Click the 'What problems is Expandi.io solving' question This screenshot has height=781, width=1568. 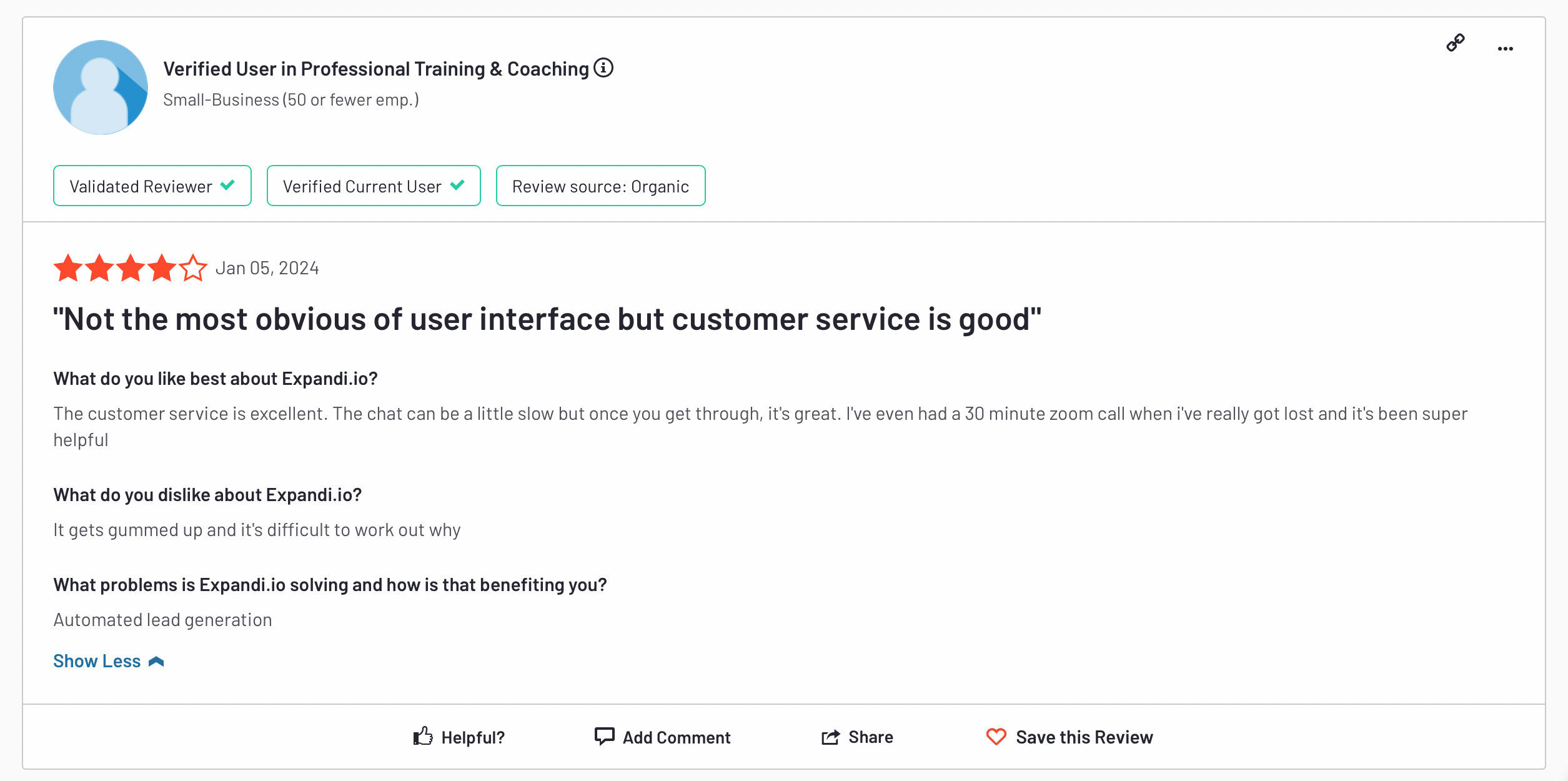(x=330, y=585)
